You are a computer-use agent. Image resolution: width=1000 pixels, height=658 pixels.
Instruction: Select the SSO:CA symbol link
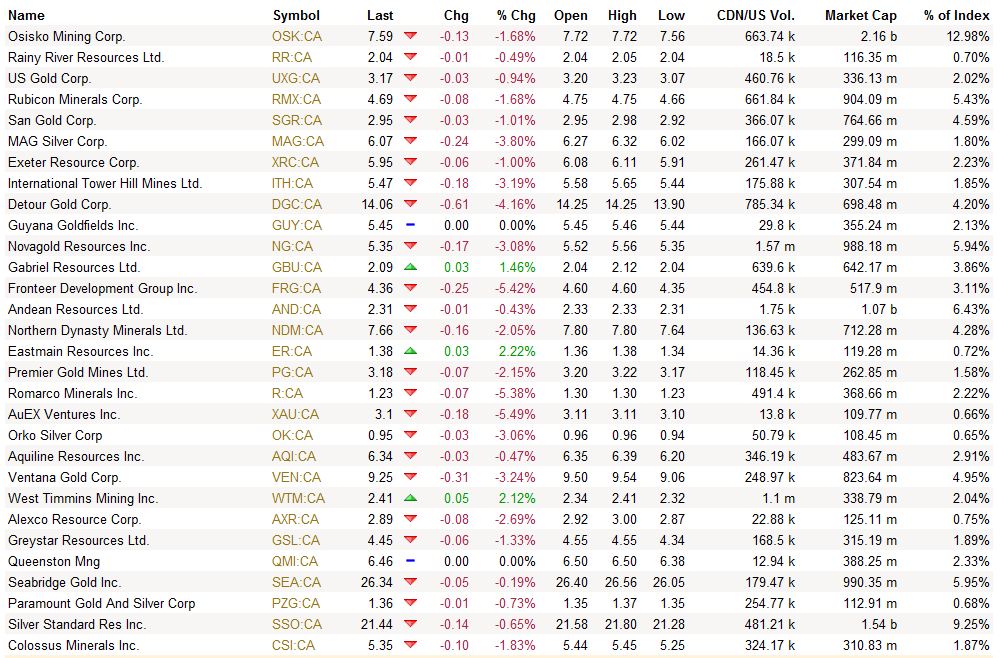tap(297, 624)
